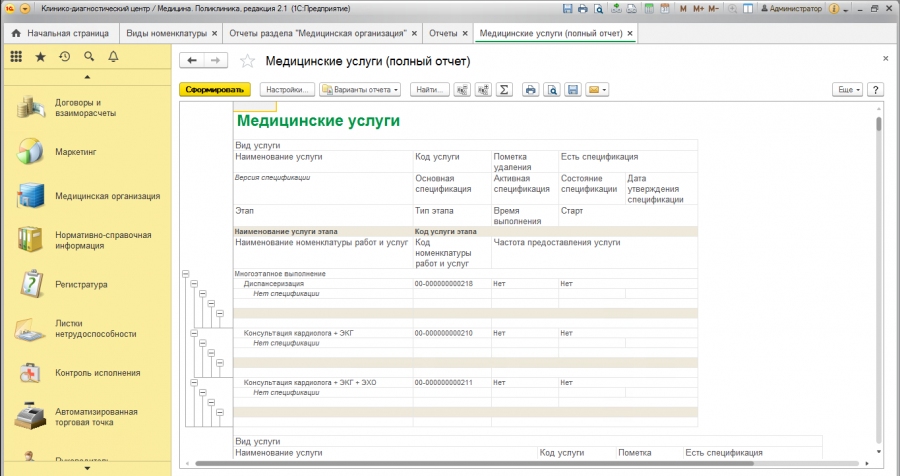
Task: Collapse Консультация кардиолога + ЭКГ + ЭХО group
Action: (194, 382)
